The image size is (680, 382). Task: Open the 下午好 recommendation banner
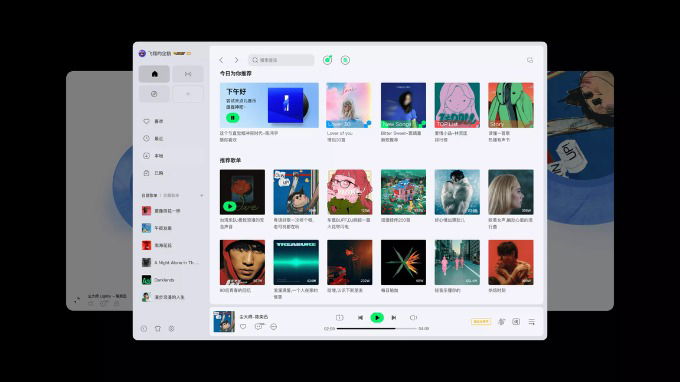click(269, 105)
